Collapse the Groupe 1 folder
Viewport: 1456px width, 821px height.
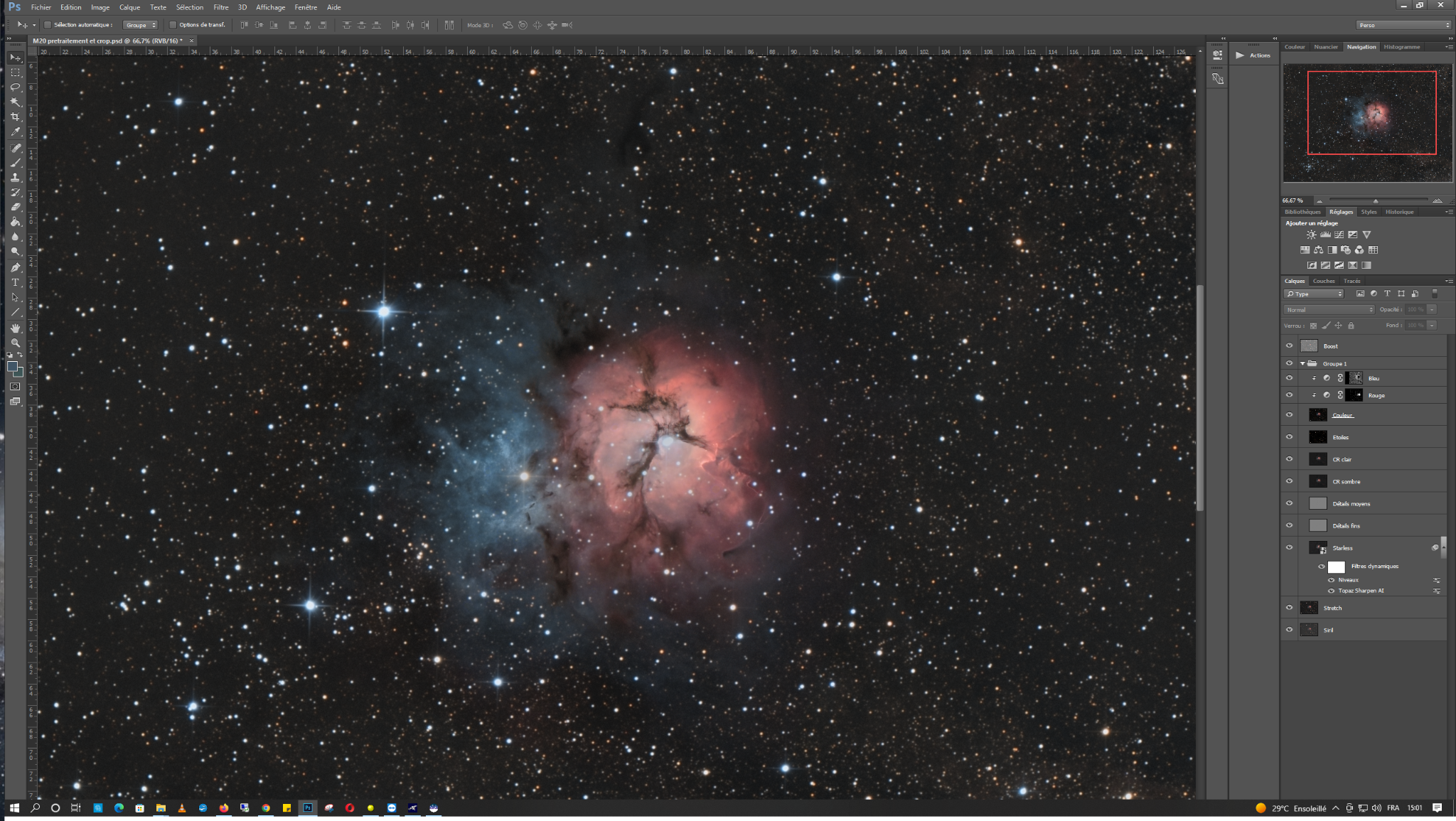pyautogui.click(x=1302, y=364)
